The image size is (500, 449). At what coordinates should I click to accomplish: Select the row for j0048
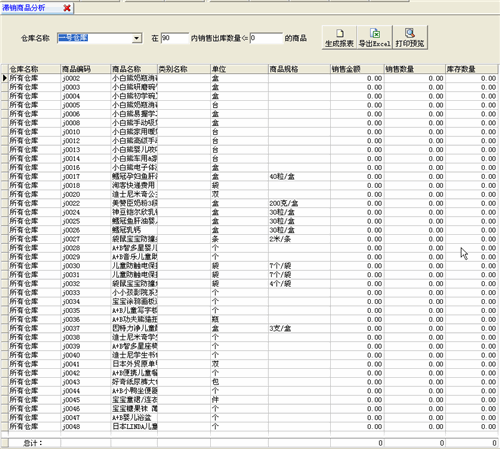(253, 427)
